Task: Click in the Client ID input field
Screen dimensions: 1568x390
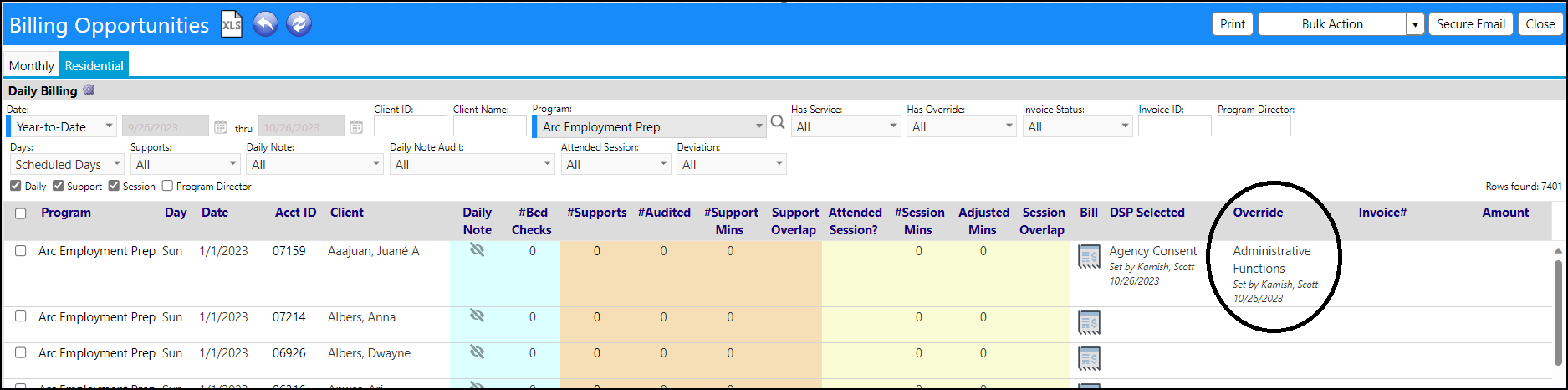Action: [x=411, y=126]
